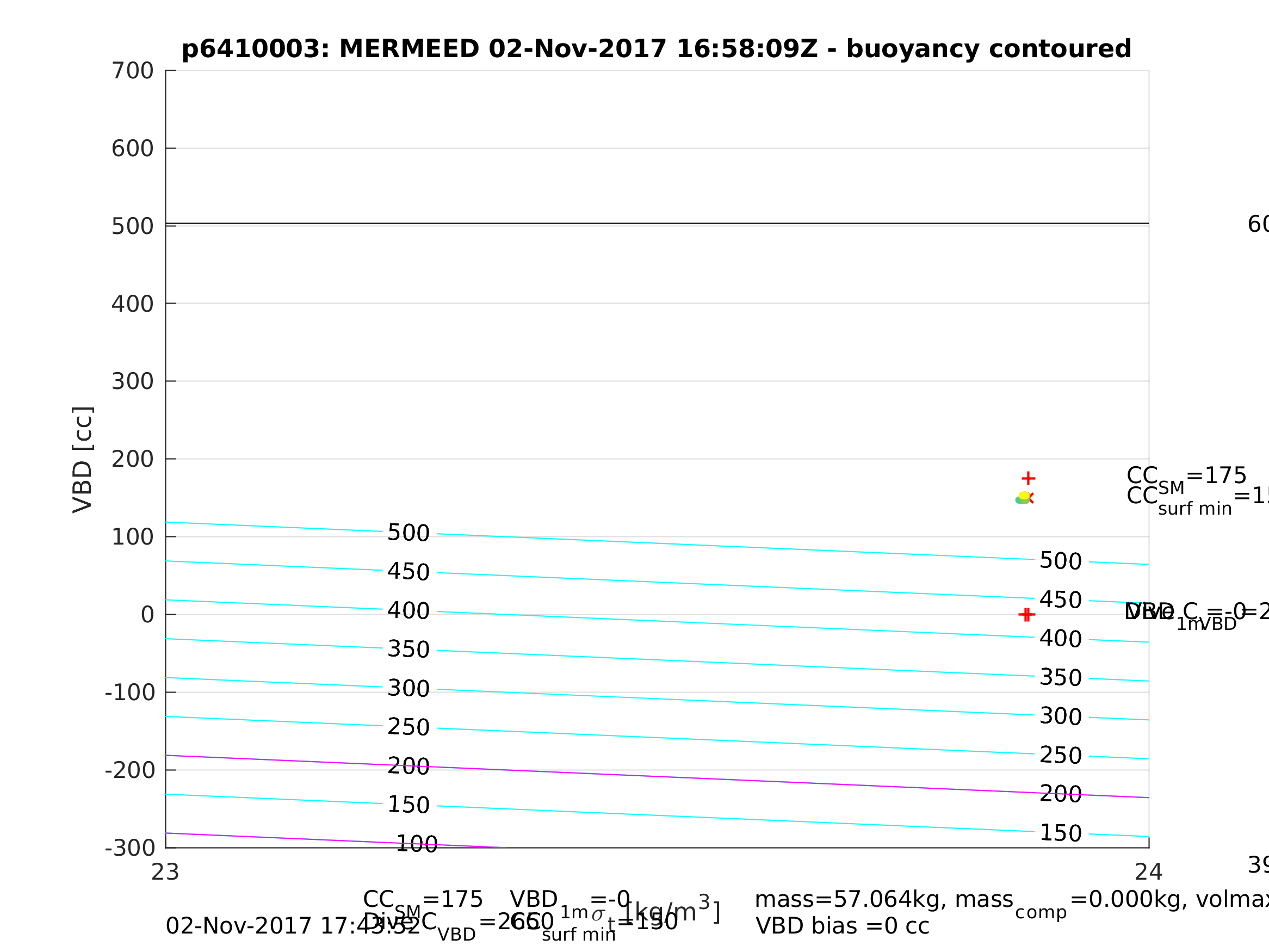The width and height of the screenshot is (1269, 952).
Task: Click the contour label '250' nearest the y-axis
Action: (408, 727)
